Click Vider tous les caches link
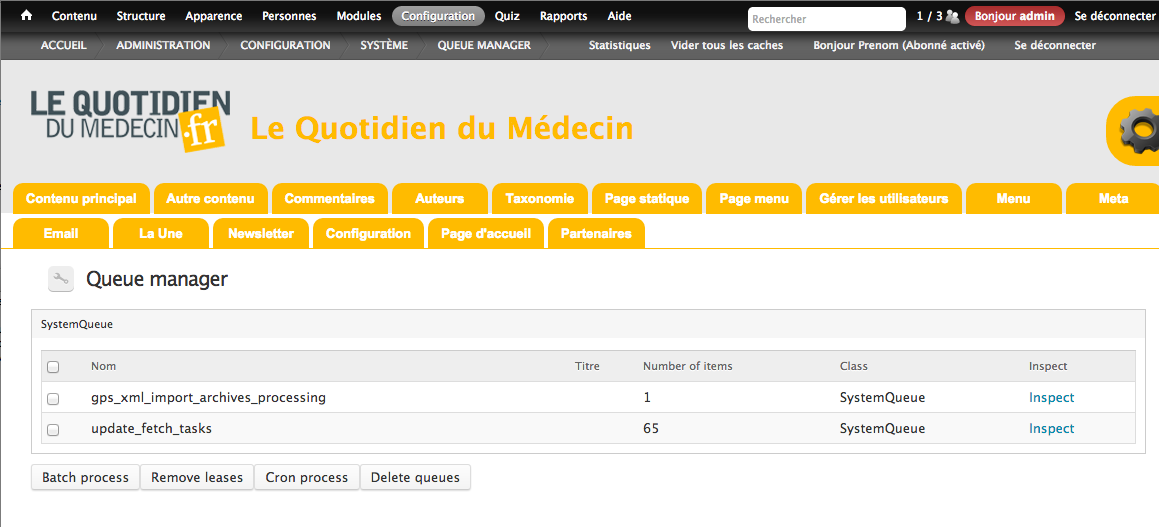Screen dimensions: 1159x527 click(x=727, y=45)
